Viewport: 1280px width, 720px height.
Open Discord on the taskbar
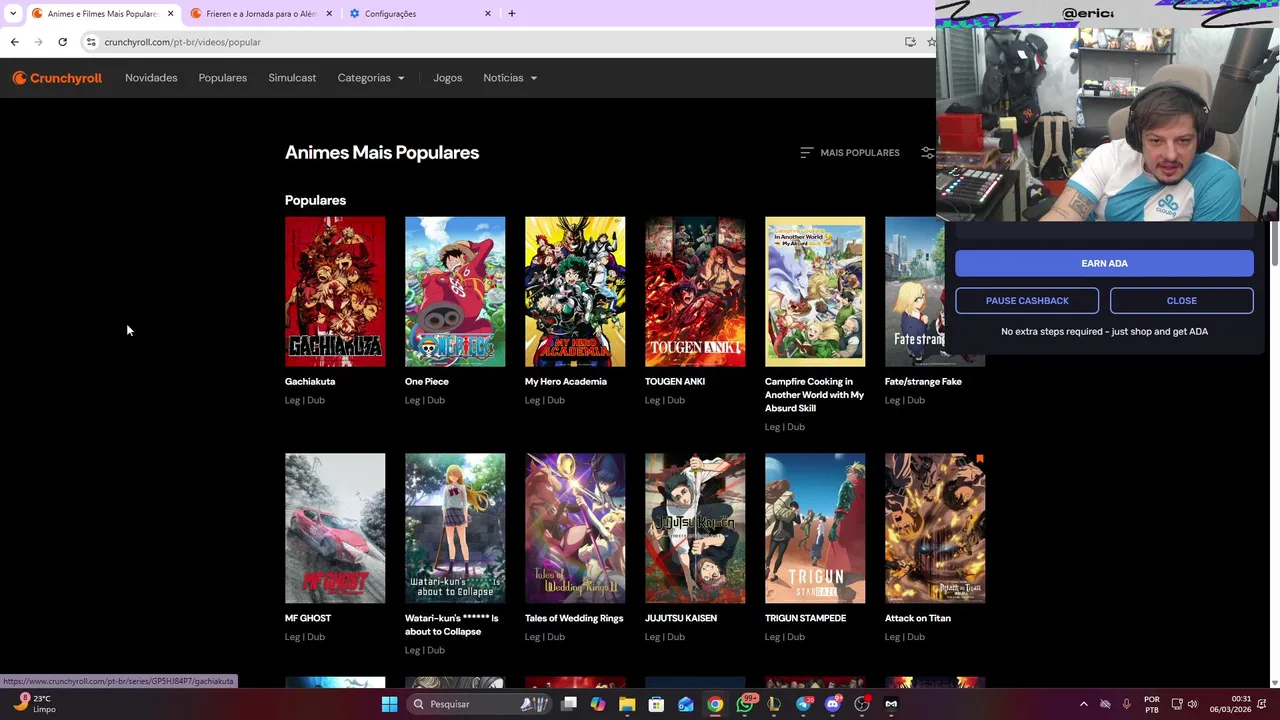[x=833, y=704]
